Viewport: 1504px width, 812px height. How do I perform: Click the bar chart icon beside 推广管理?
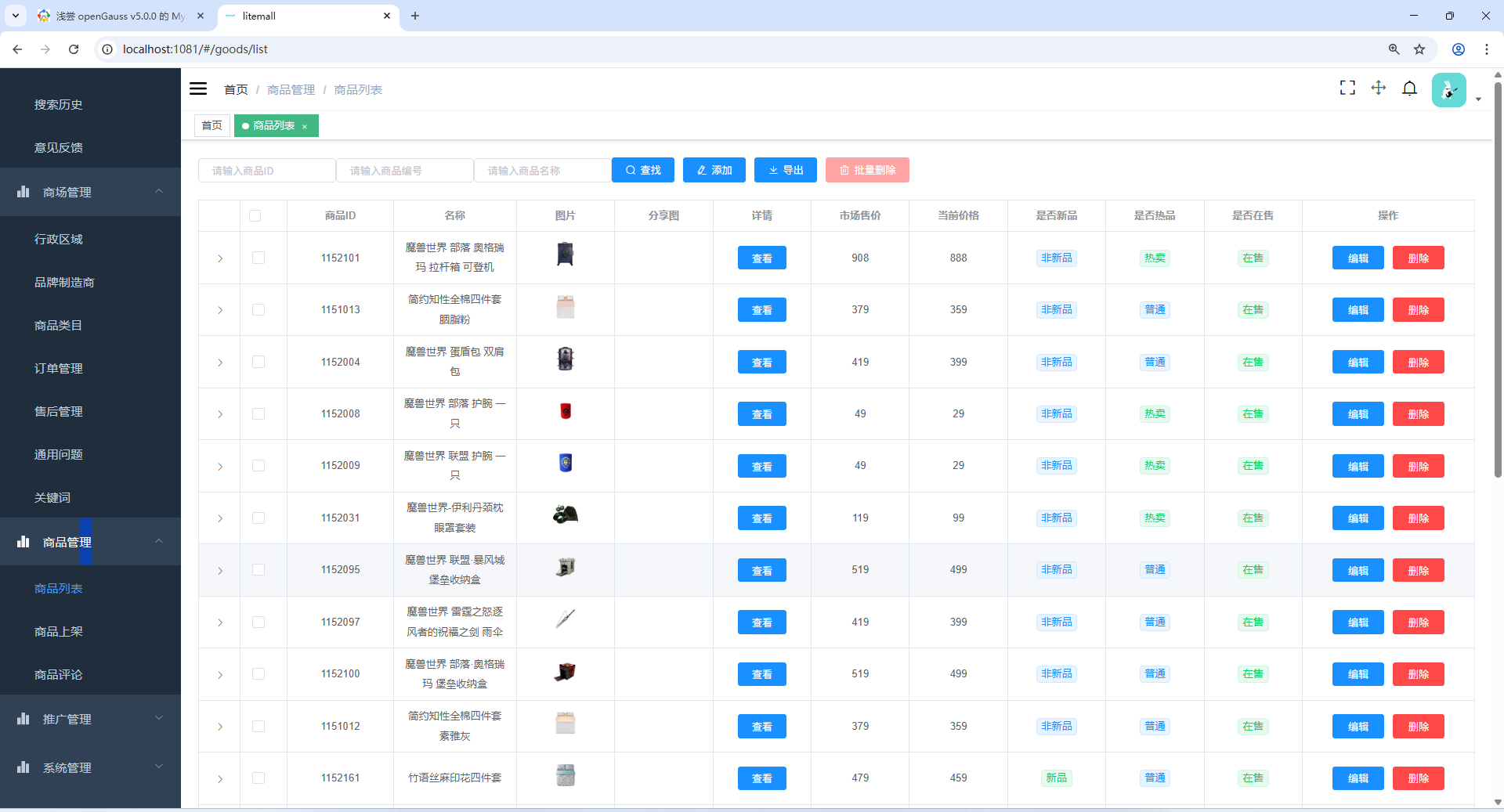tap(23, 718)
